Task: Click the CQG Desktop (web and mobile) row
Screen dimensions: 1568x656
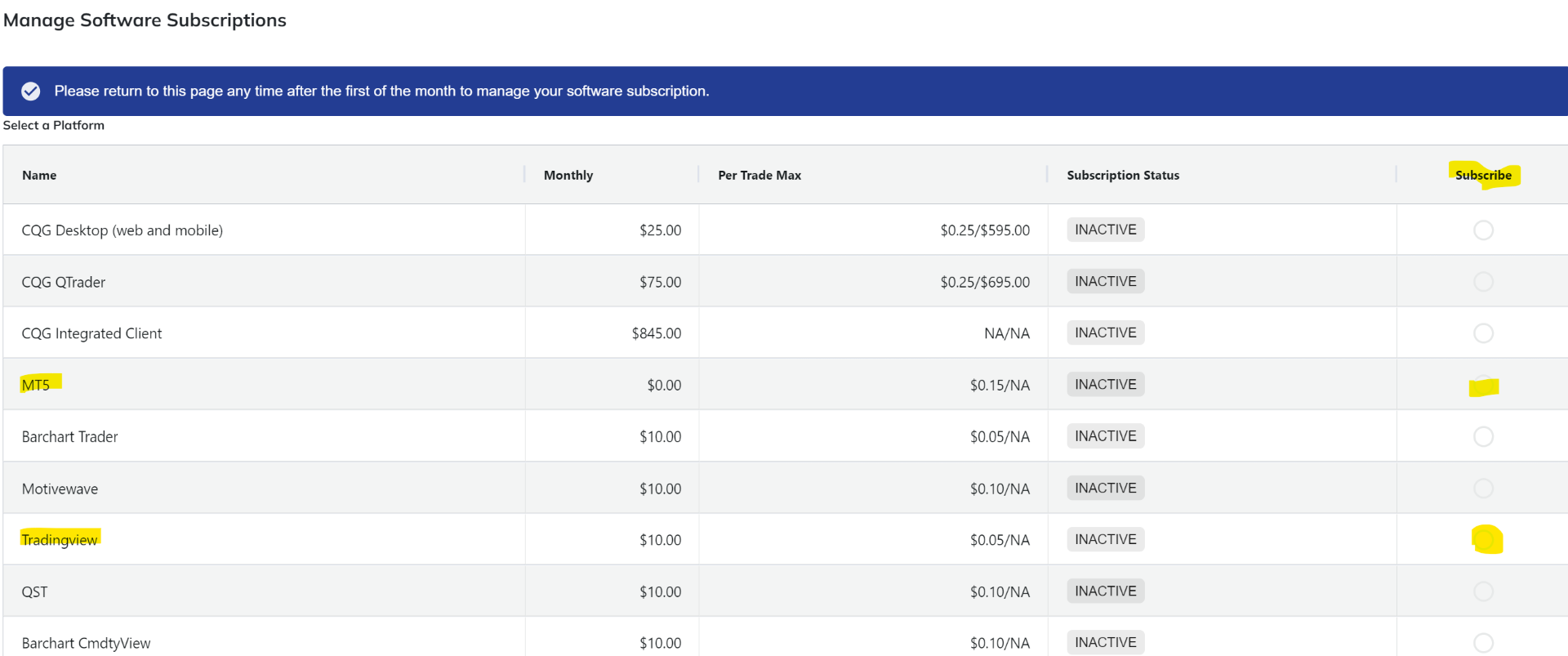Action: click(x=122, y=230)
